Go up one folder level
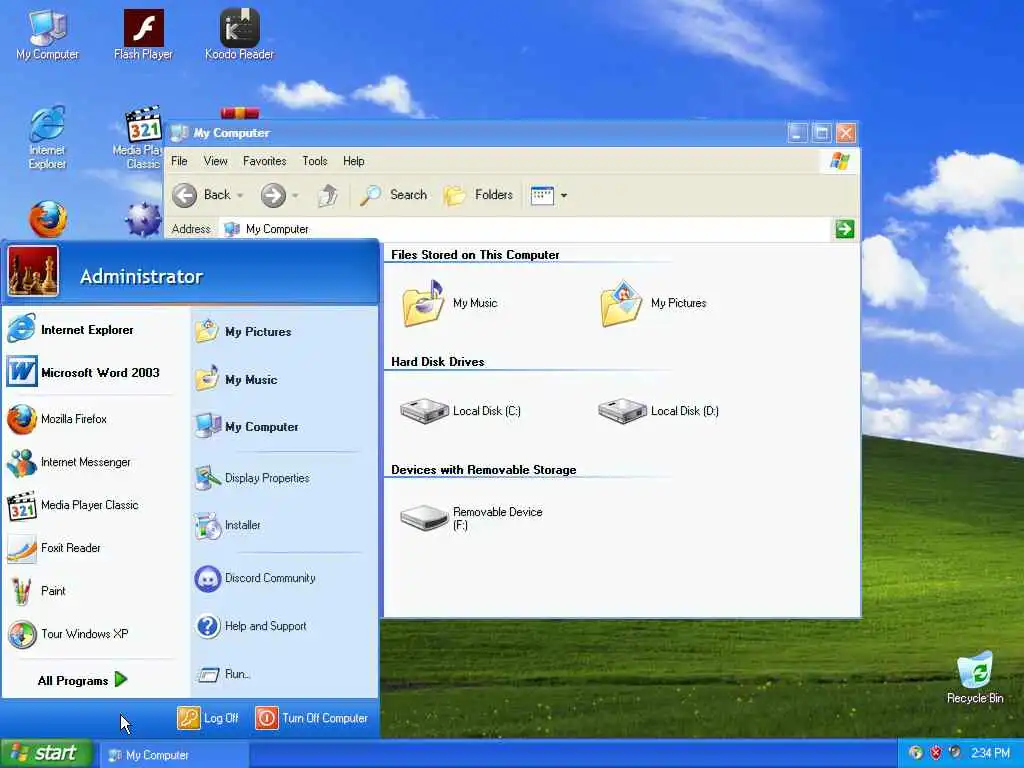The image size is (1024, 768). click(x=328, y=195)
